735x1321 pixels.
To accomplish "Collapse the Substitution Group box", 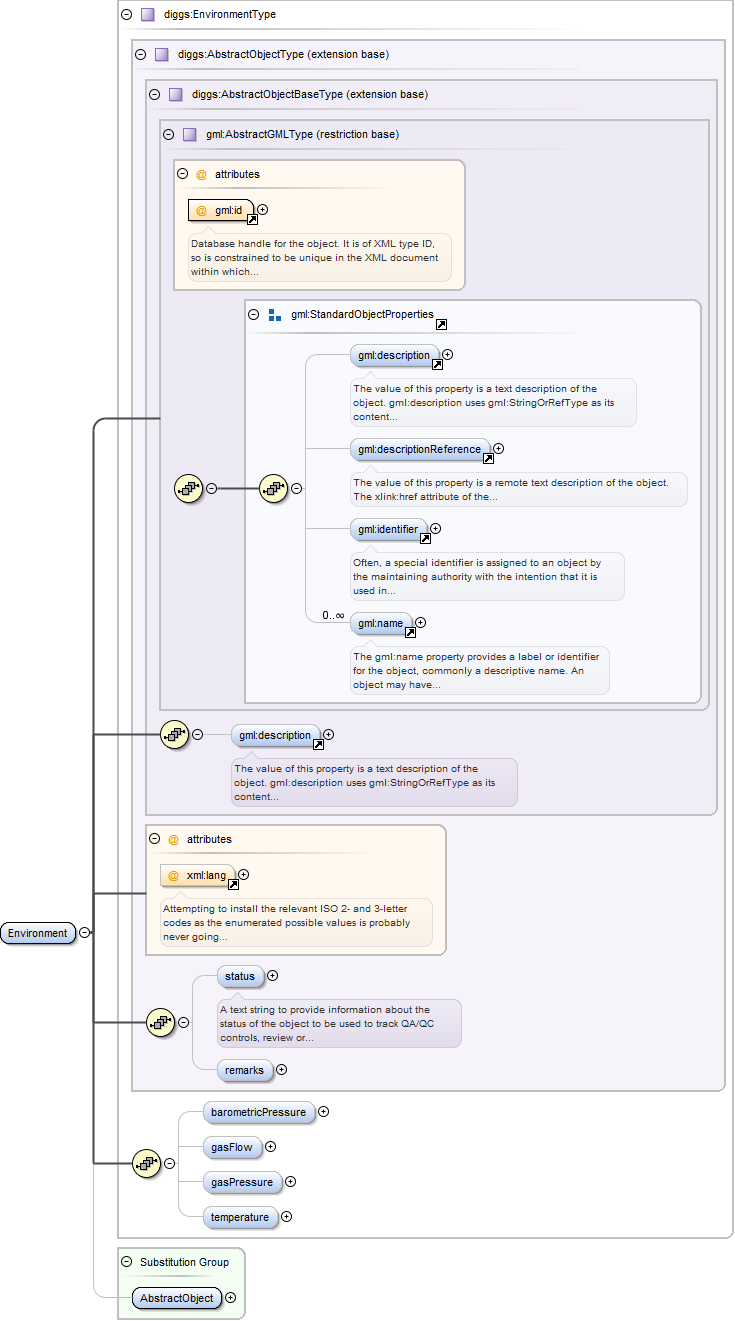I will [126, 1262].
